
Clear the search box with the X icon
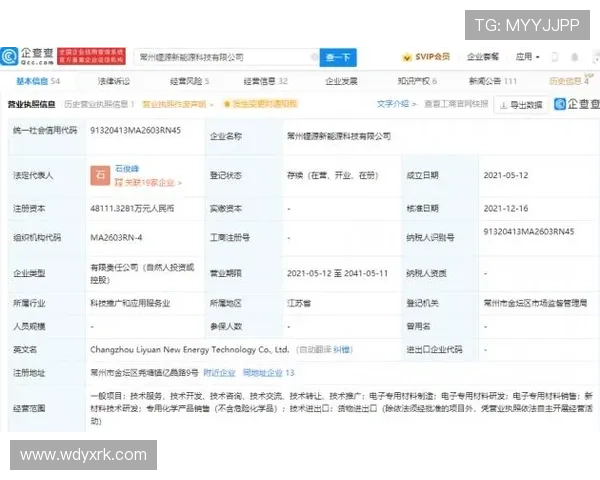click(314, 57)
